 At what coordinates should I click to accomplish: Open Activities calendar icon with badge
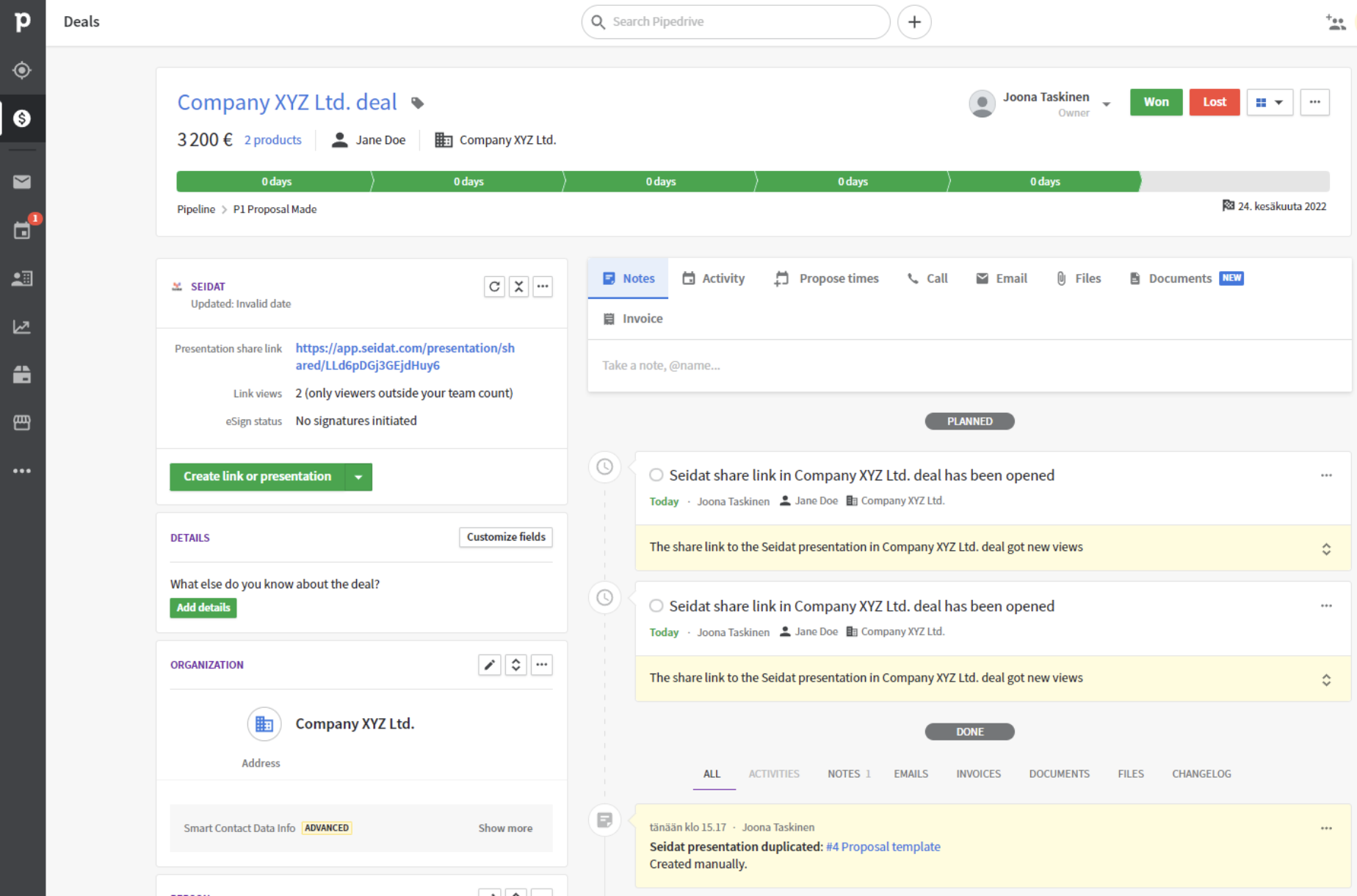pyautogui.click(x=22, y=231)
